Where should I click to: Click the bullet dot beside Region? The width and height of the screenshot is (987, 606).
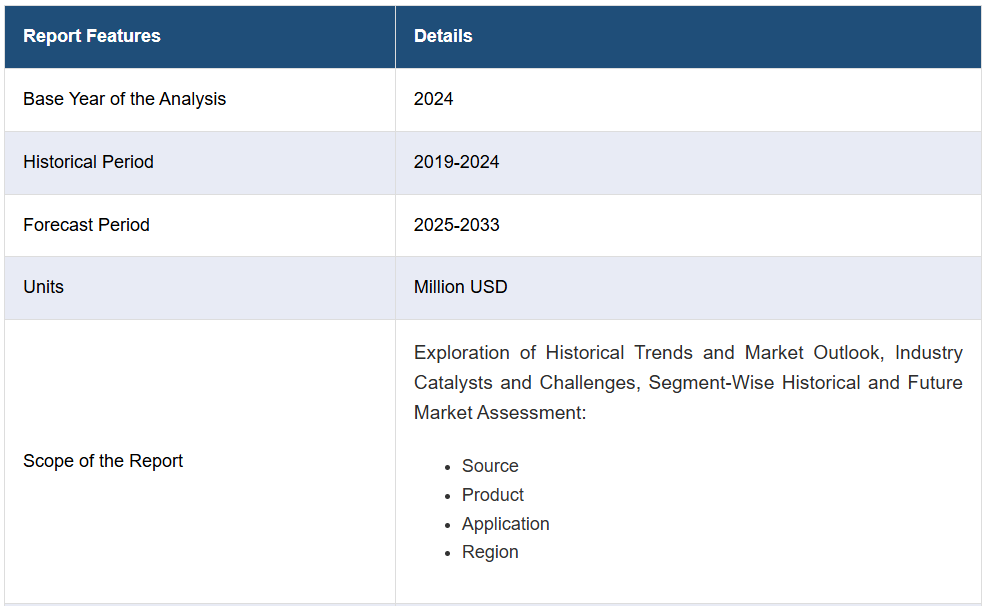pyautogui.click(x=448, y=554)
